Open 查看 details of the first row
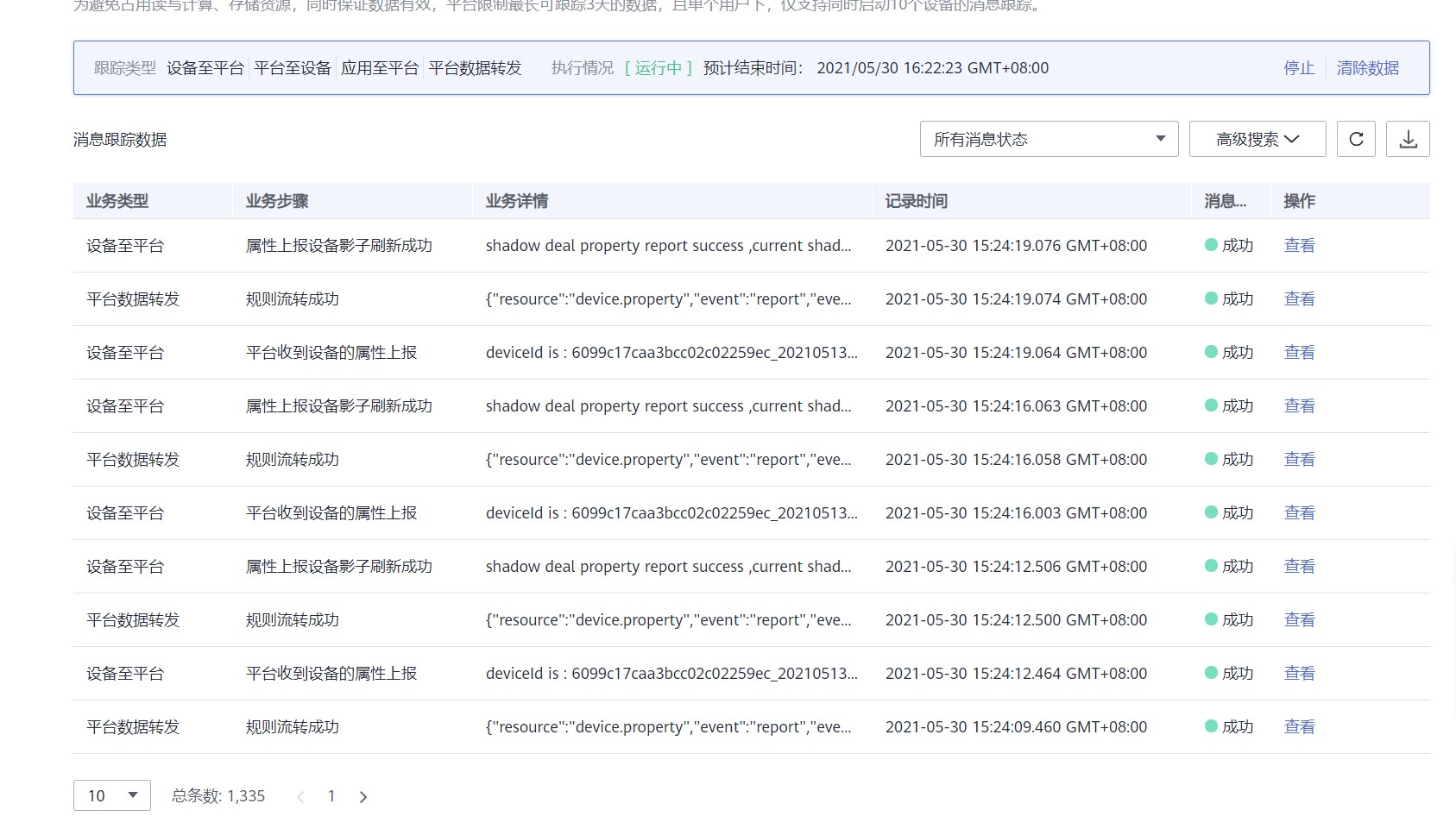 click(x=1299, y=245)
